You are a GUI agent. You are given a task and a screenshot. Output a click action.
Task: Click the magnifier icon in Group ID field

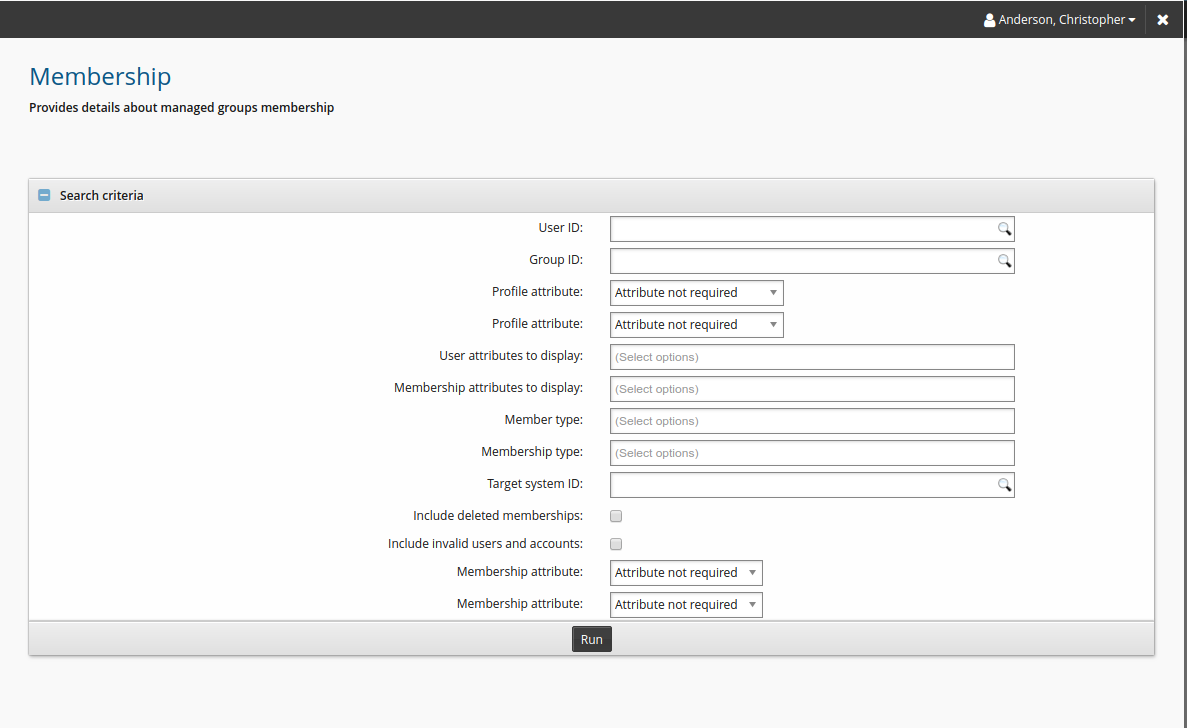[1004, 261]
